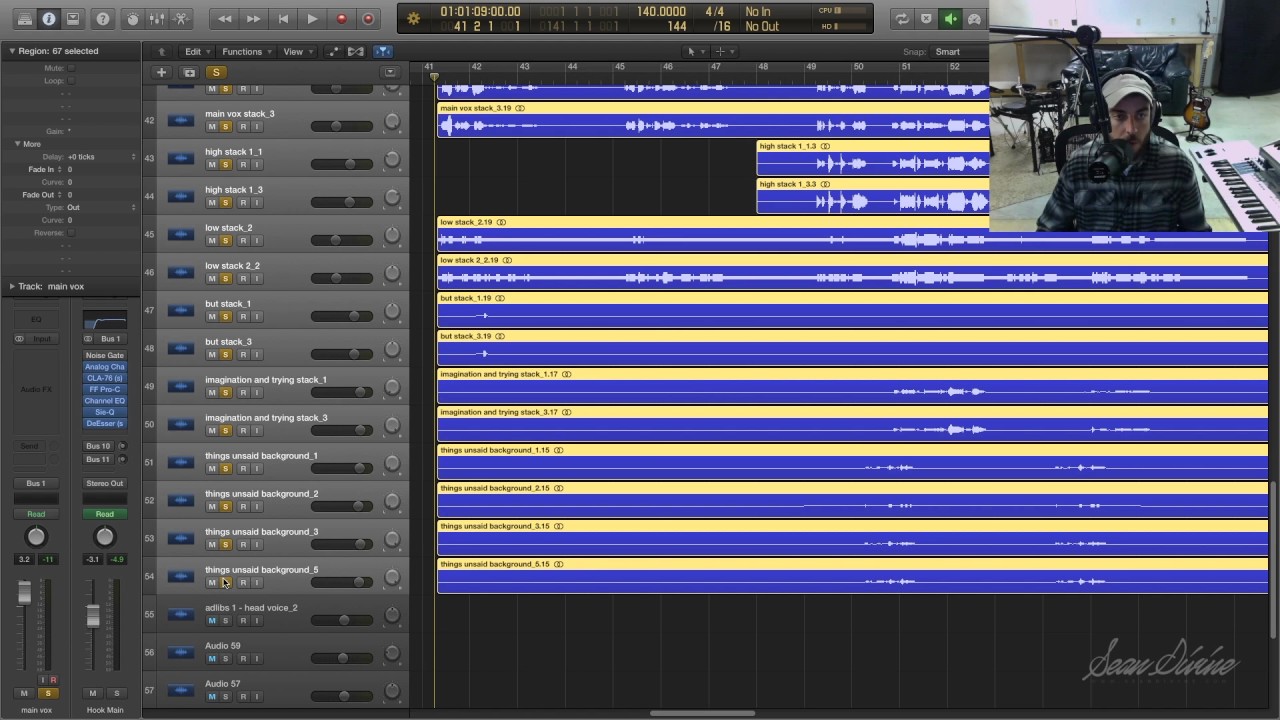Solo the high stack 1_1 track

[x=226, y=165]
